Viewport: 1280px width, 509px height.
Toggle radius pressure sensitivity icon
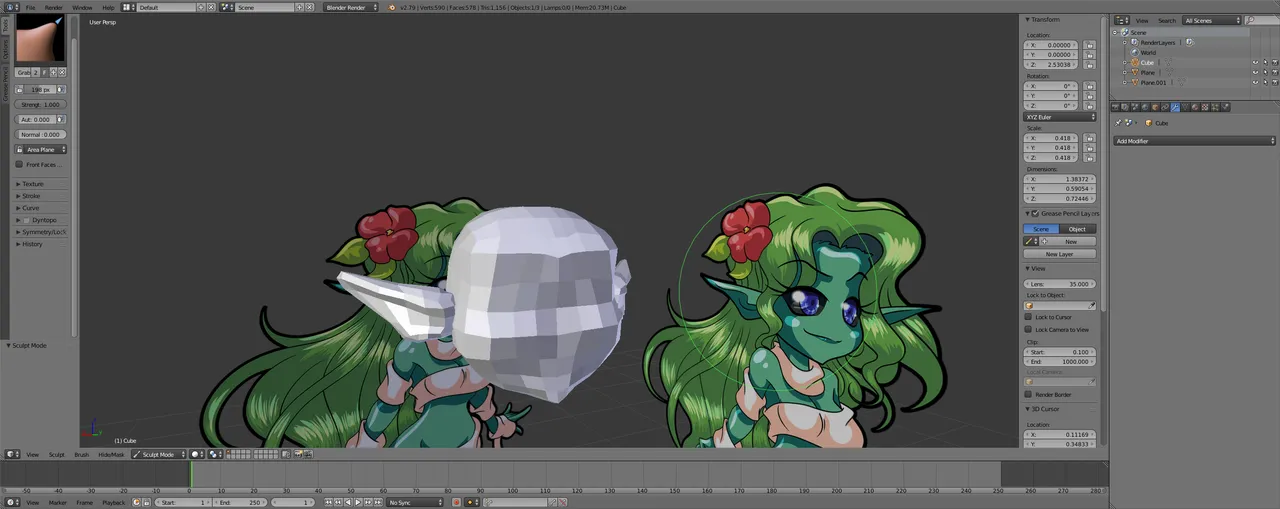tap(61, 89)
